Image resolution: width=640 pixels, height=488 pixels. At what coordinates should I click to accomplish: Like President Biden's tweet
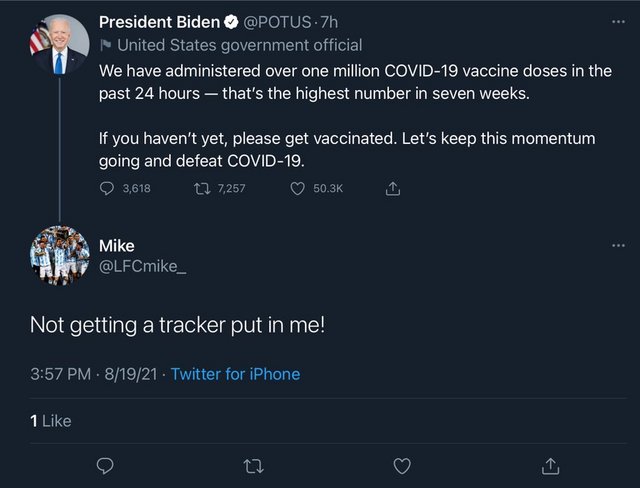pos(297,188)
